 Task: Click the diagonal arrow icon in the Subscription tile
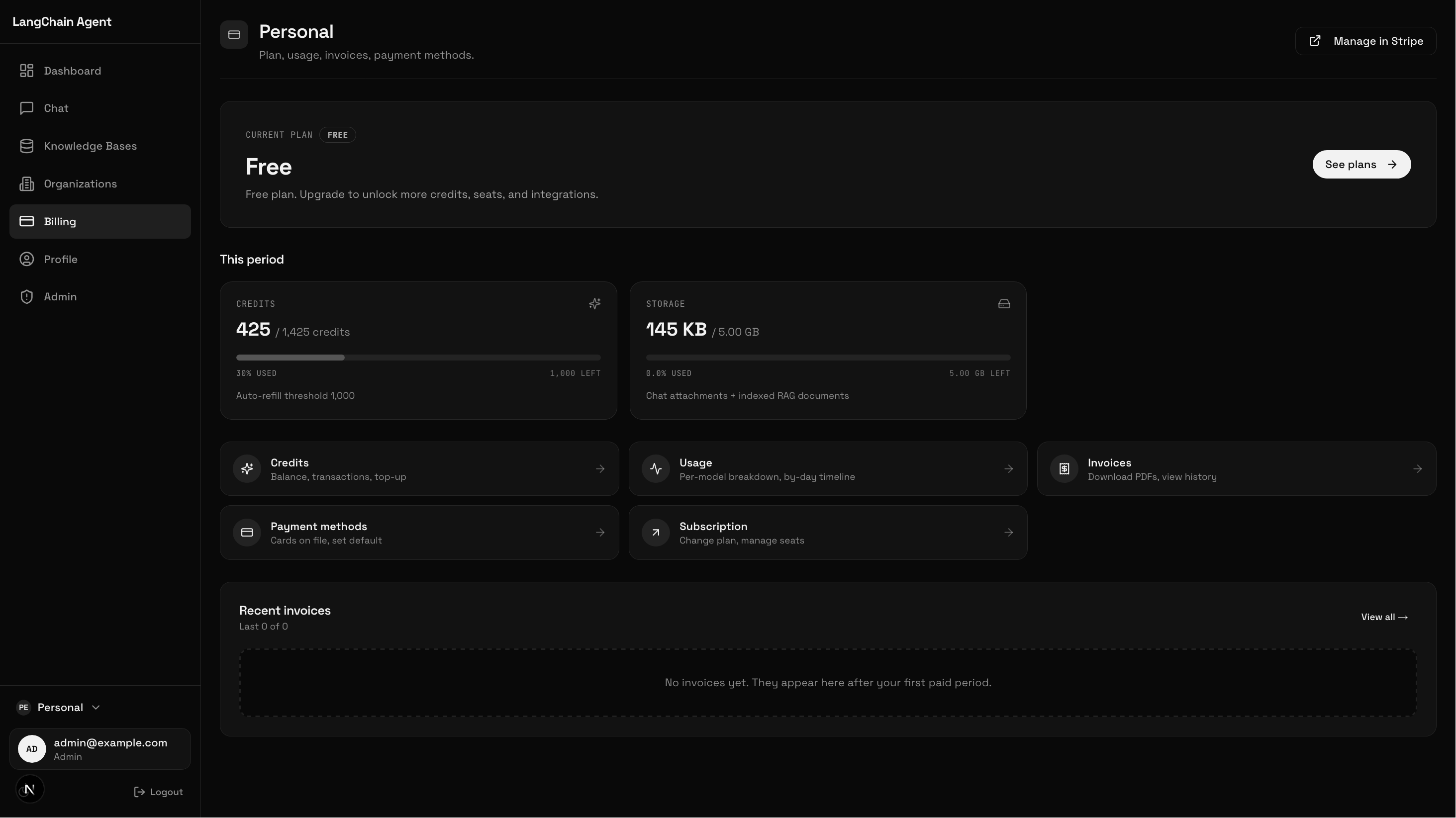pos(656,533)
